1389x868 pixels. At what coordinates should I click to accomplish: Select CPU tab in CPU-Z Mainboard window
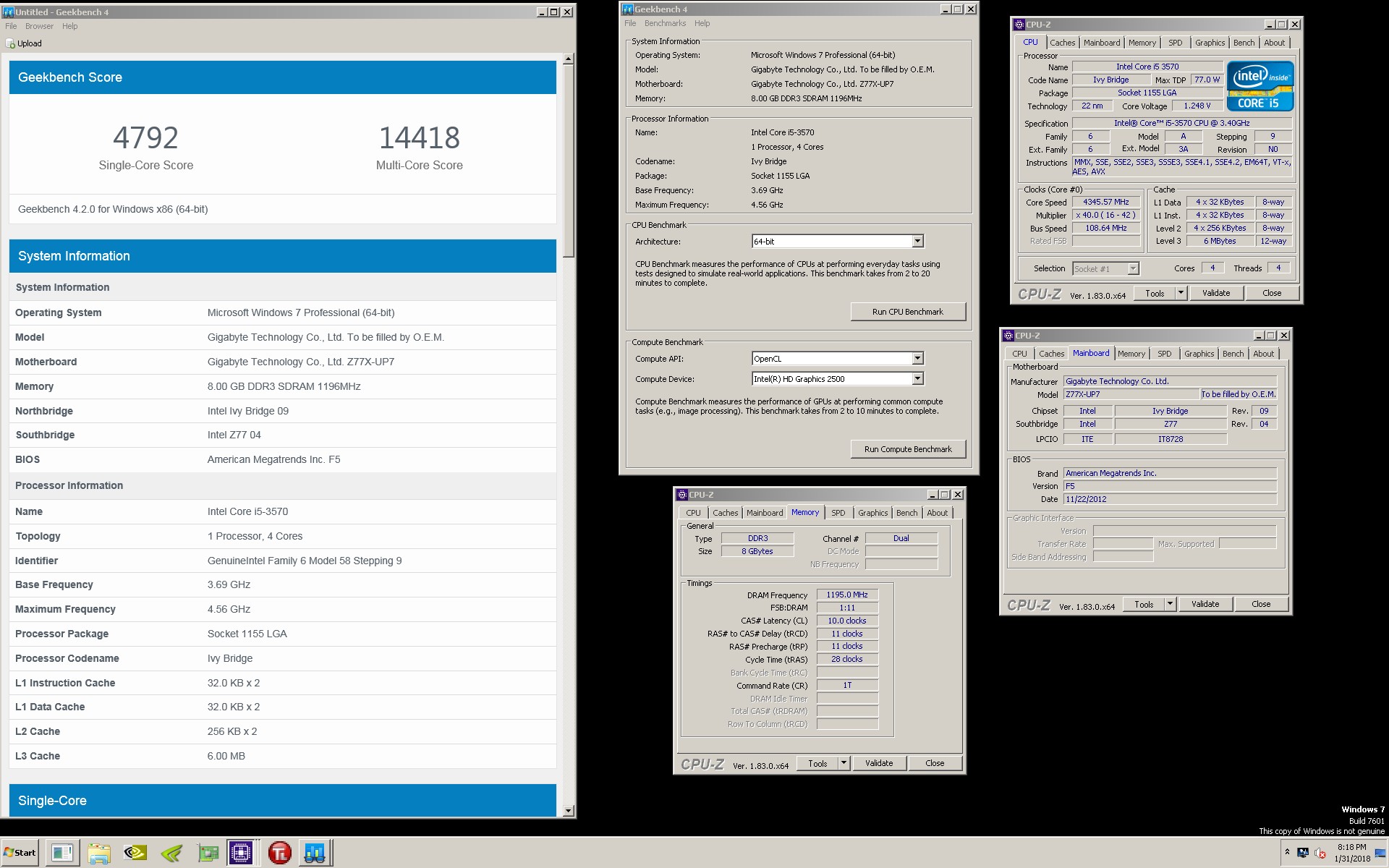1019,354
